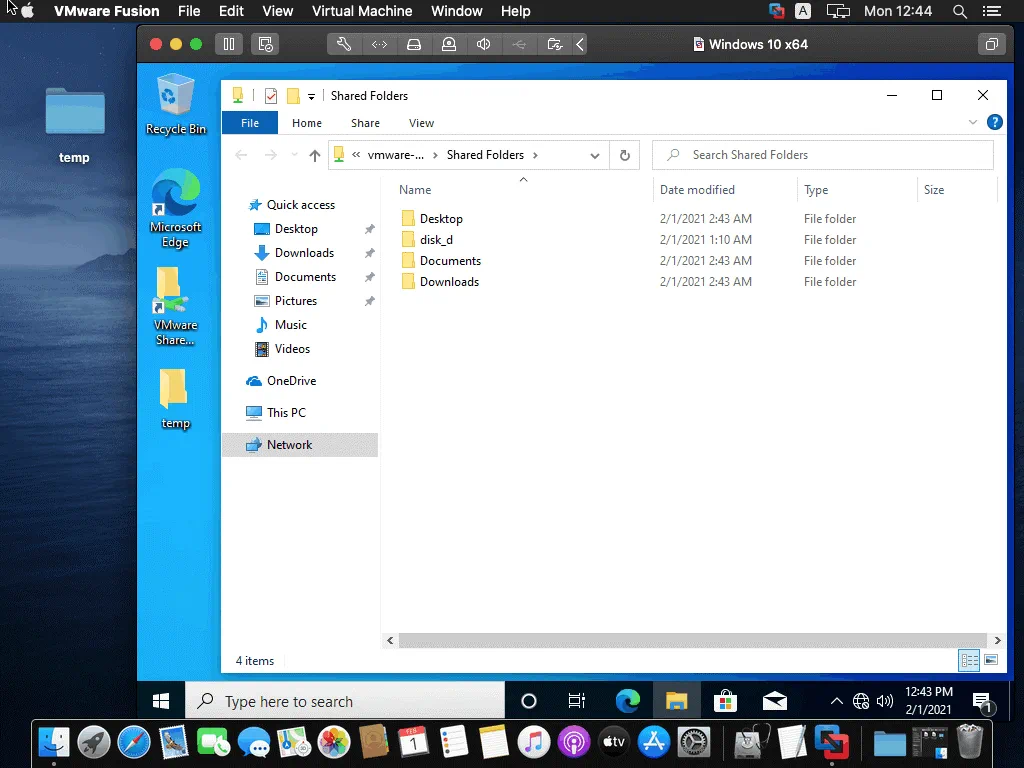The image size is (1024, 768).
Task: Click the VMware snapshot toolbar icon
Action: coord(264,44)
